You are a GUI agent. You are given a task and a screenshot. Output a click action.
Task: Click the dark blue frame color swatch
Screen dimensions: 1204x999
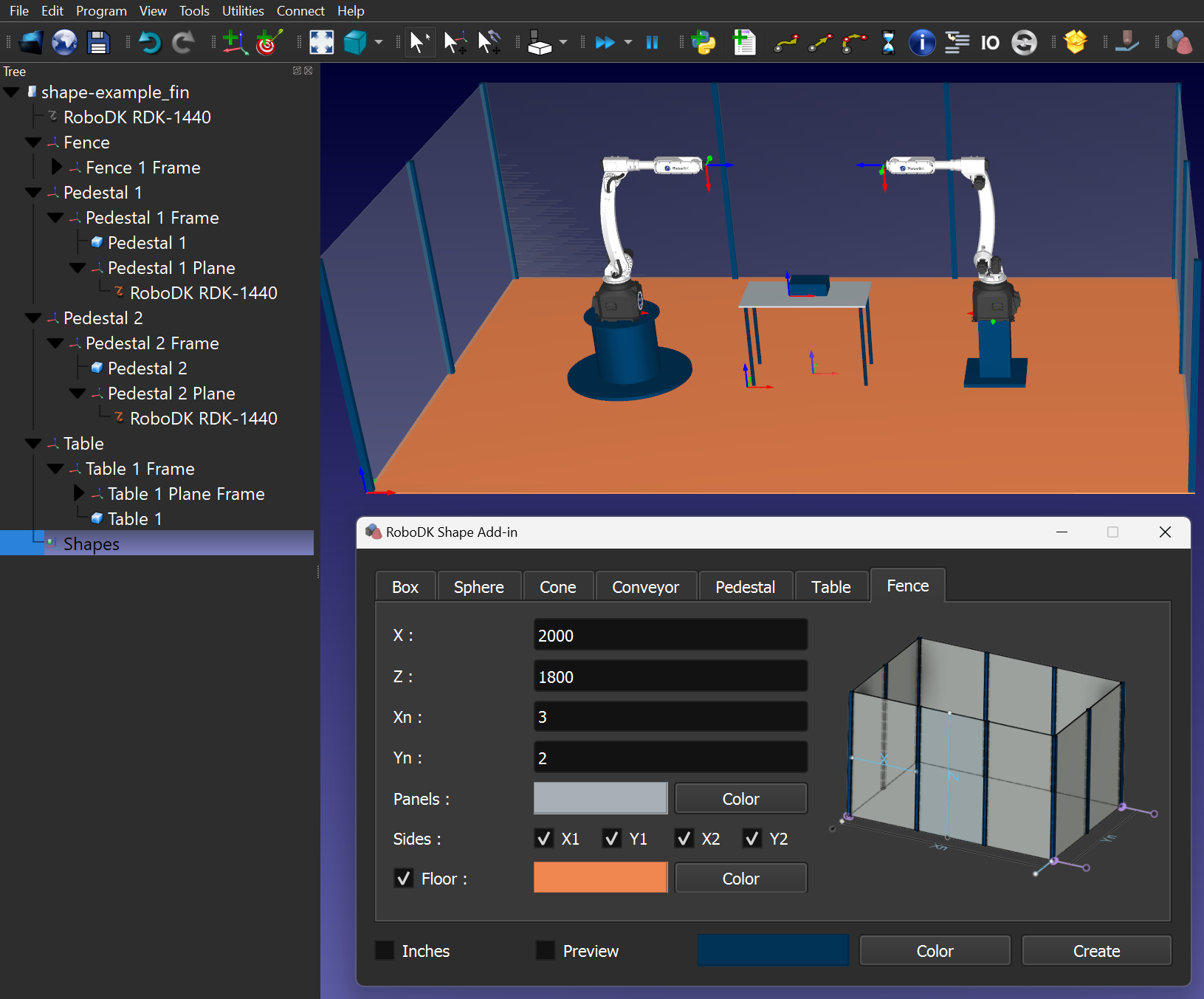tap(773, 950)
